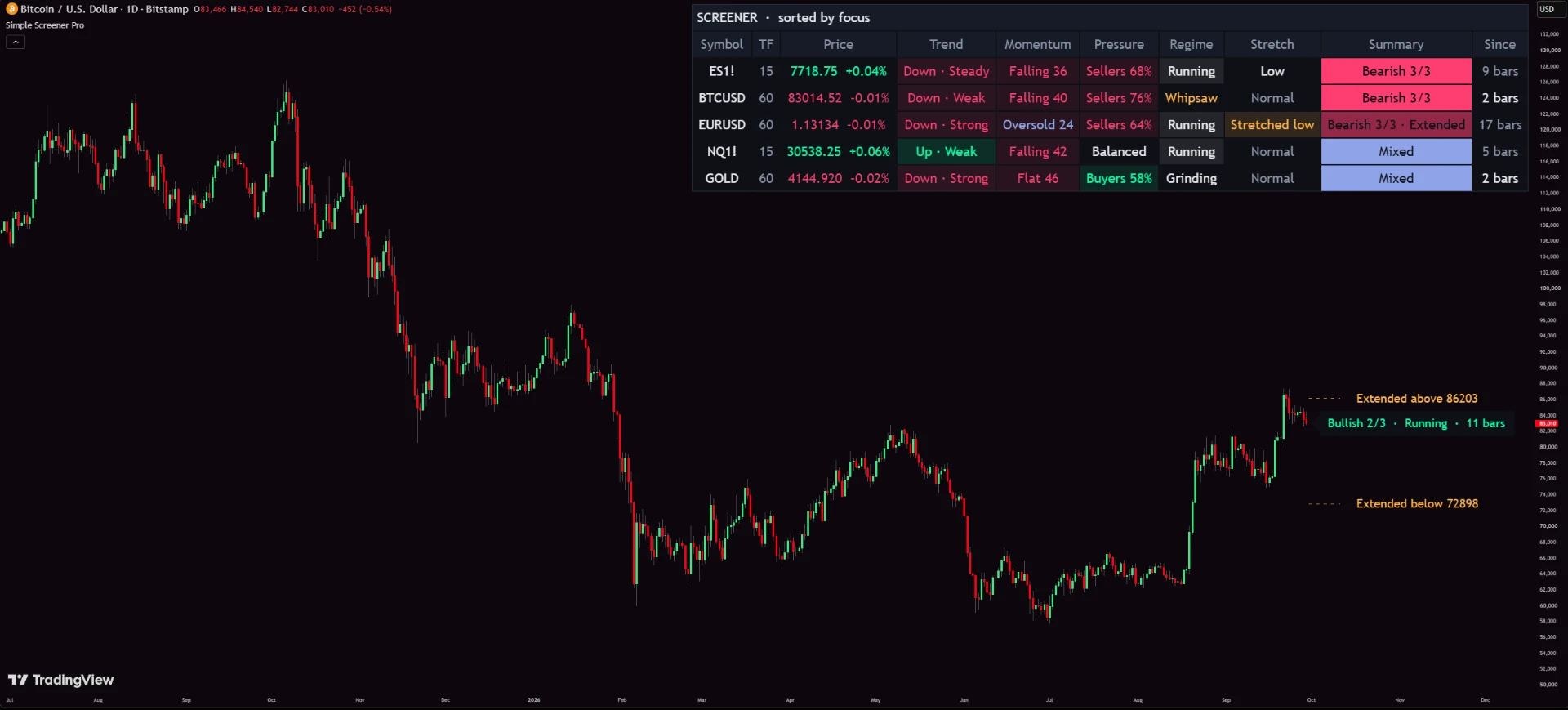This screenshot has width=1568, height=710.
Task: Click the Pressure column header
Action: click(x=1119, y=44)
